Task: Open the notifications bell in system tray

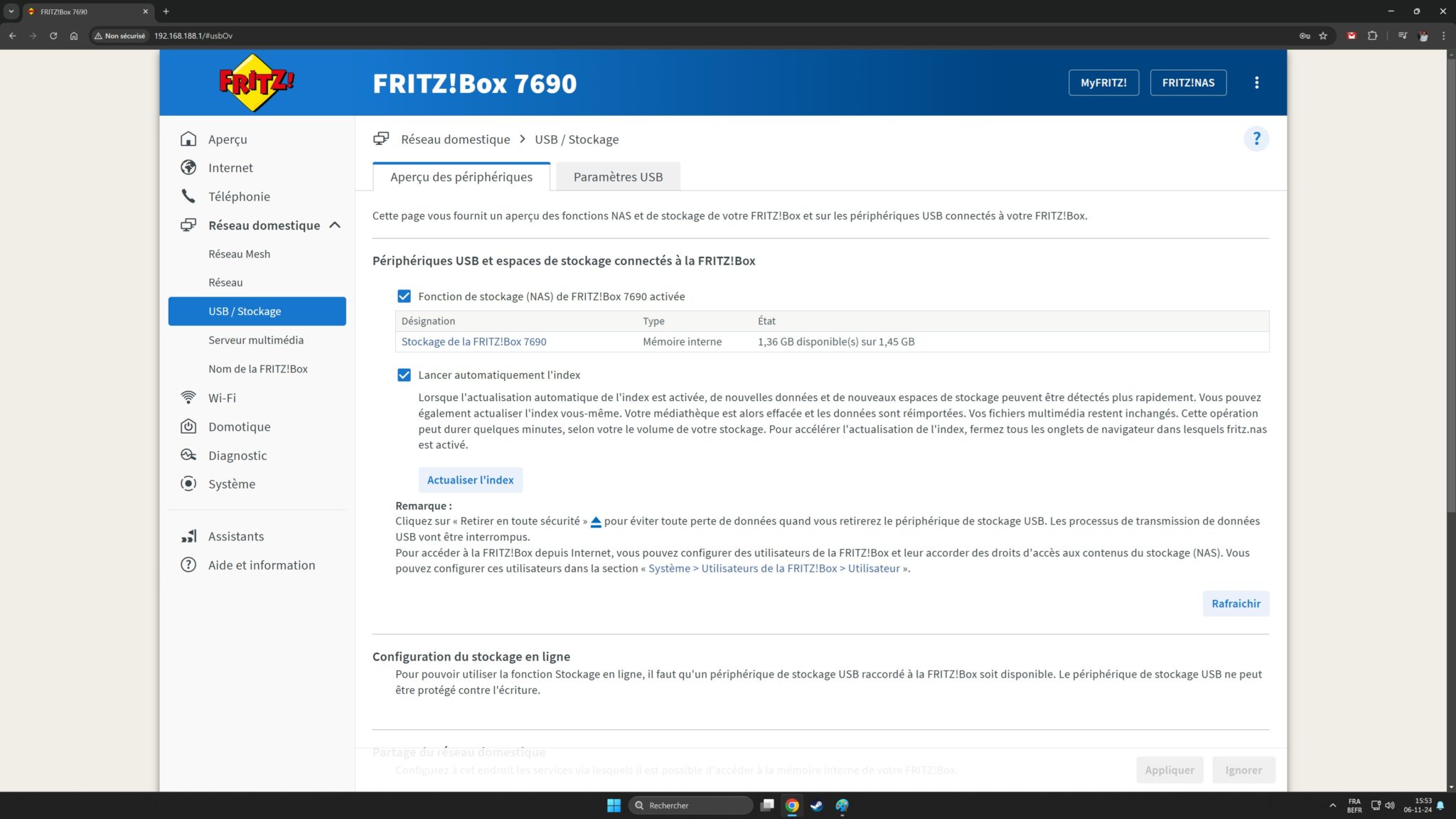Action: point(1440,805)
